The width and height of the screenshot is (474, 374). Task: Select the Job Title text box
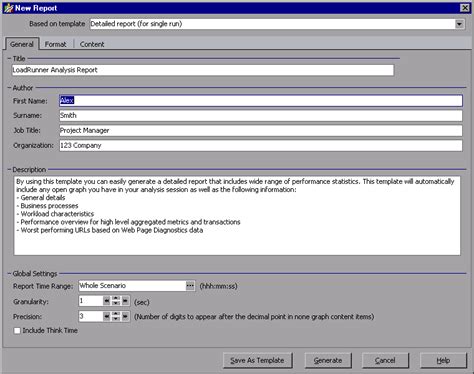click(261, 130)
